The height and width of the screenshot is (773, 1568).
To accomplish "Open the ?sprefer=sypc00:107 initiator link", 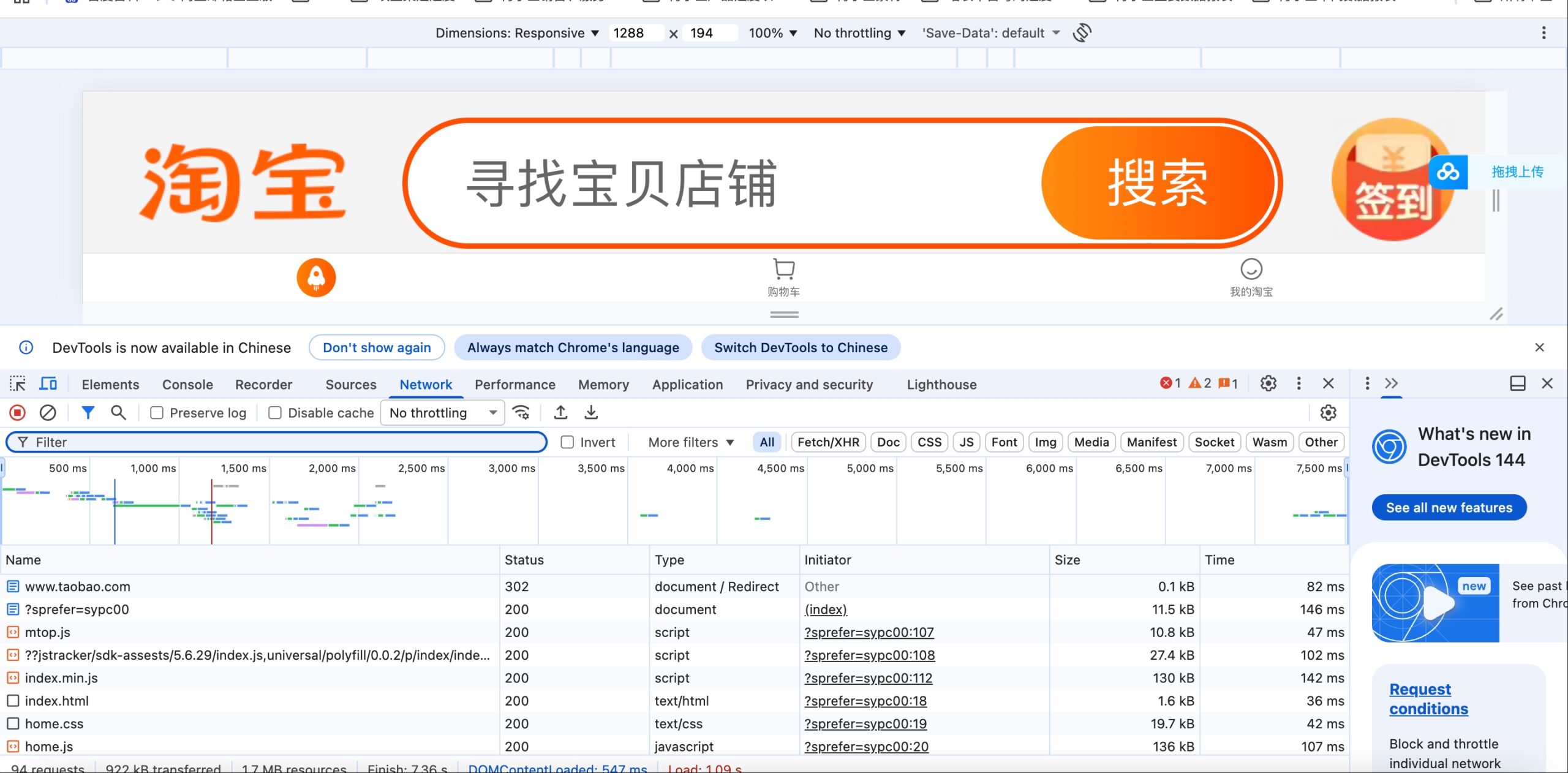I will click(869, 632).
